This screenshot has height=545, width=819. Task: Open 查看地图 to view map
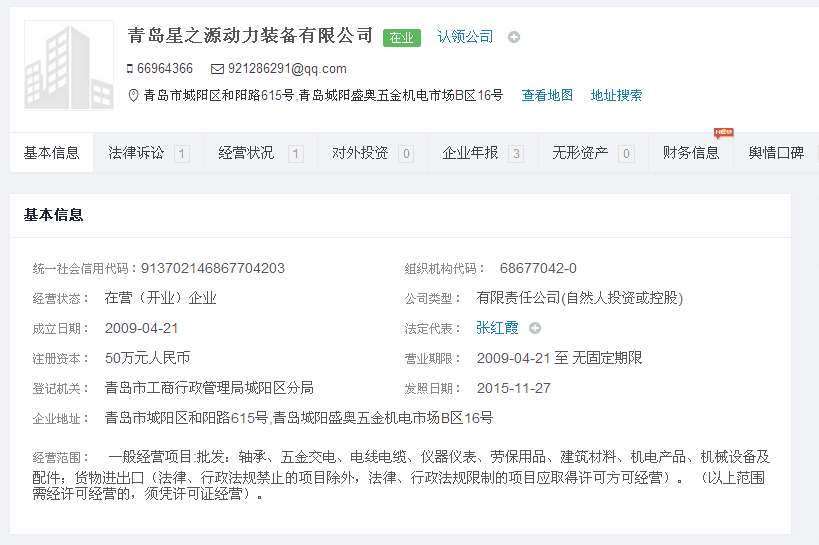547,96
